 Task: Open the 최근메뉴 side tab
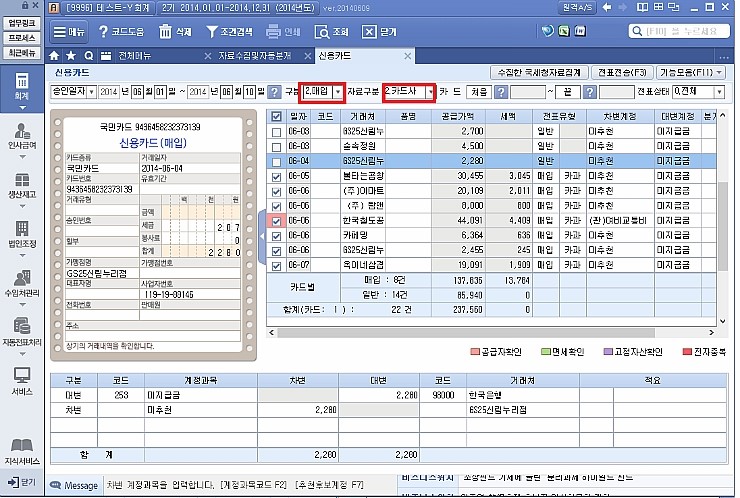click(22, 52)
